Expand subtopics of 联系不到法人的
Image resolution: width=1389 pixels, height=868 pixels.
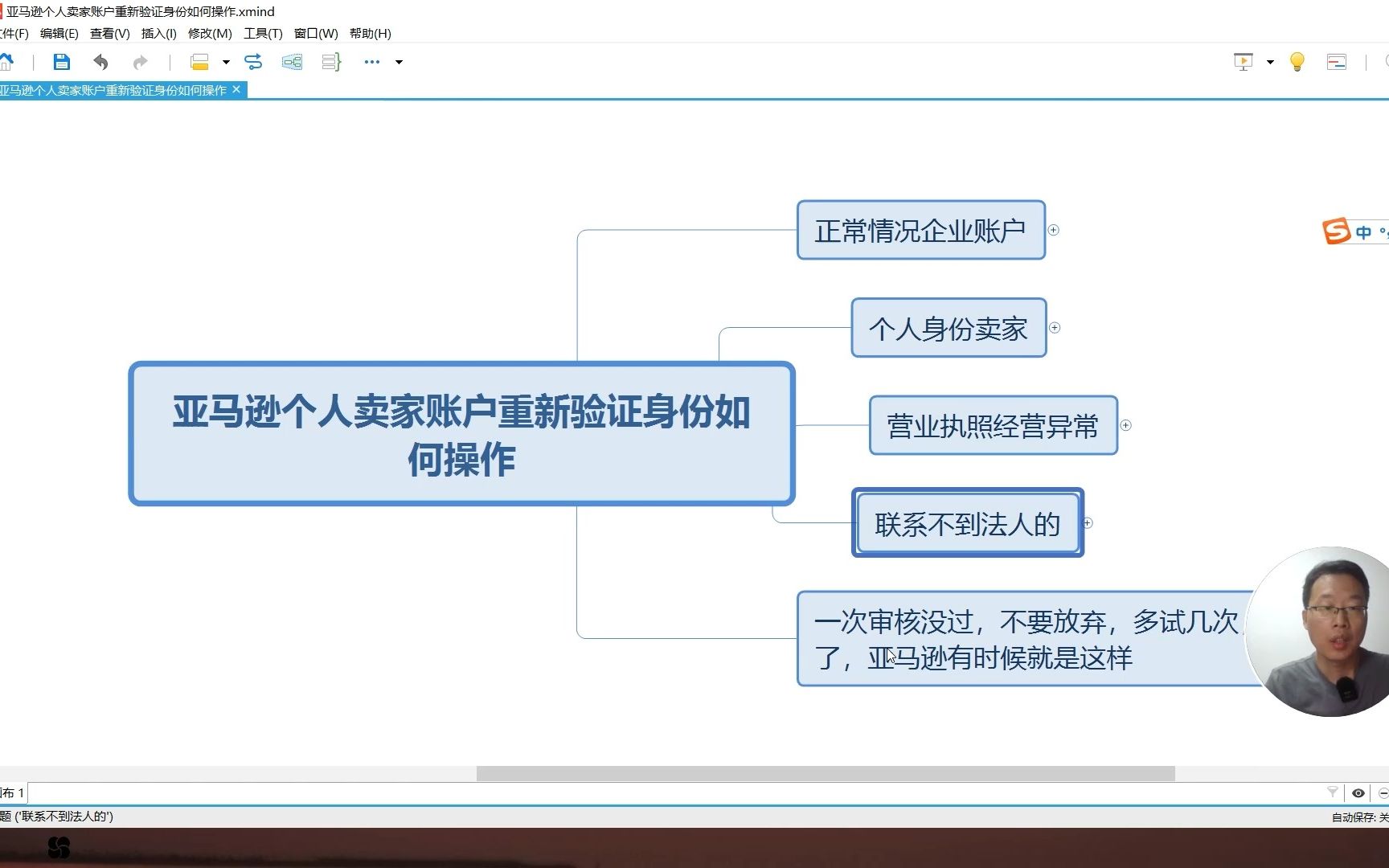[1088, 523]
